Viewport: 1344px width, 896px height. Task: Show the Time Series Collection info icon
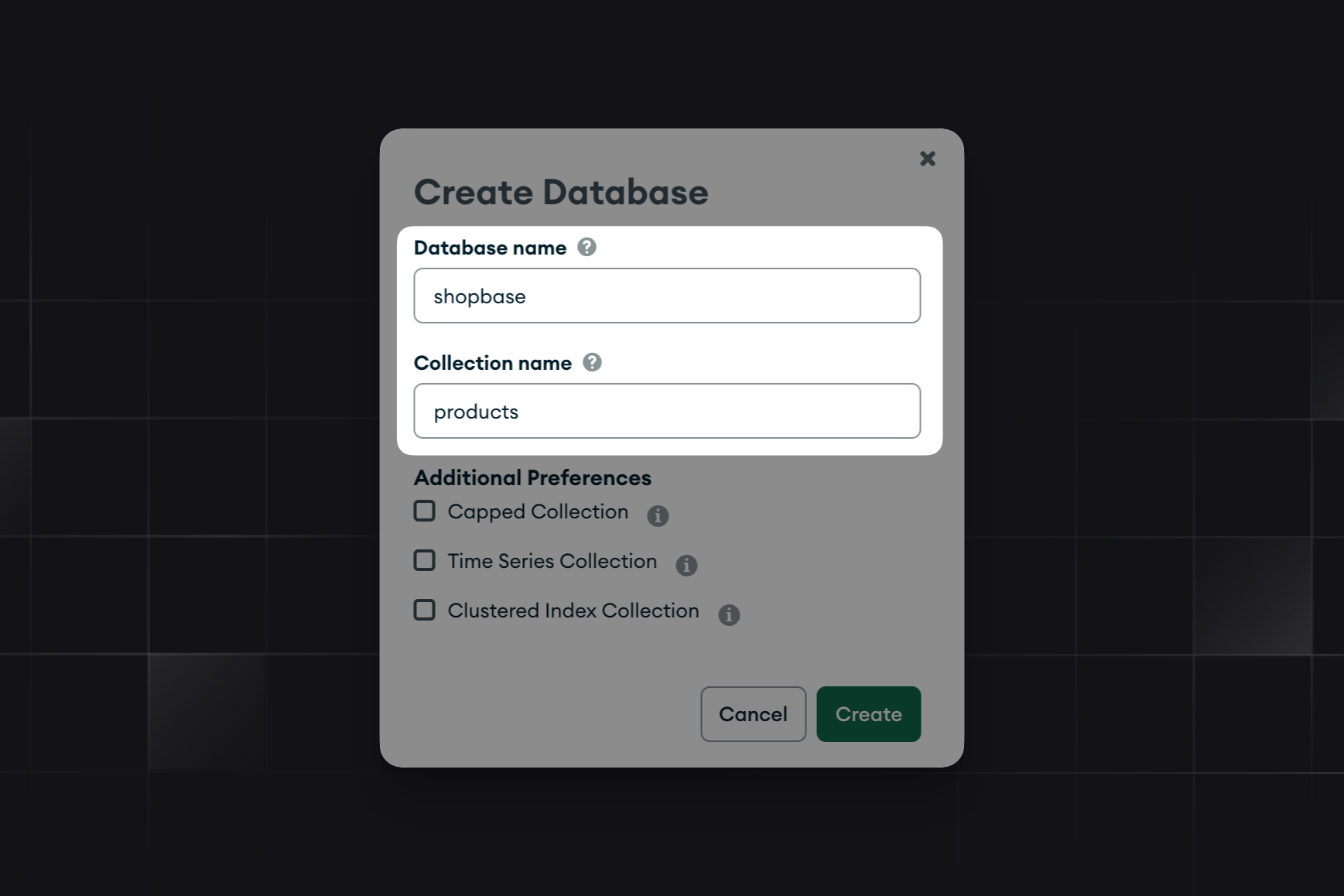tap(686, 565)
